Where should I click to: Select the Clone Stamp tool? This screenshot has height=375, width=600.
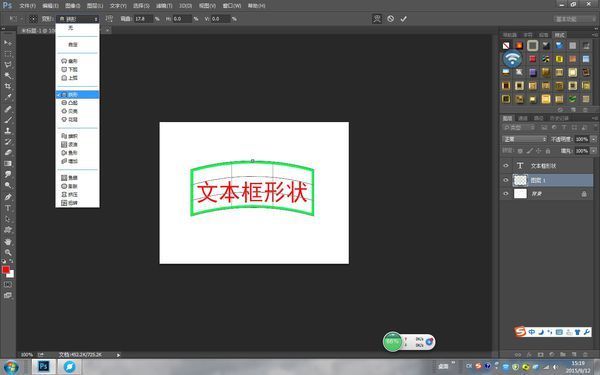[x=8, y=131]
